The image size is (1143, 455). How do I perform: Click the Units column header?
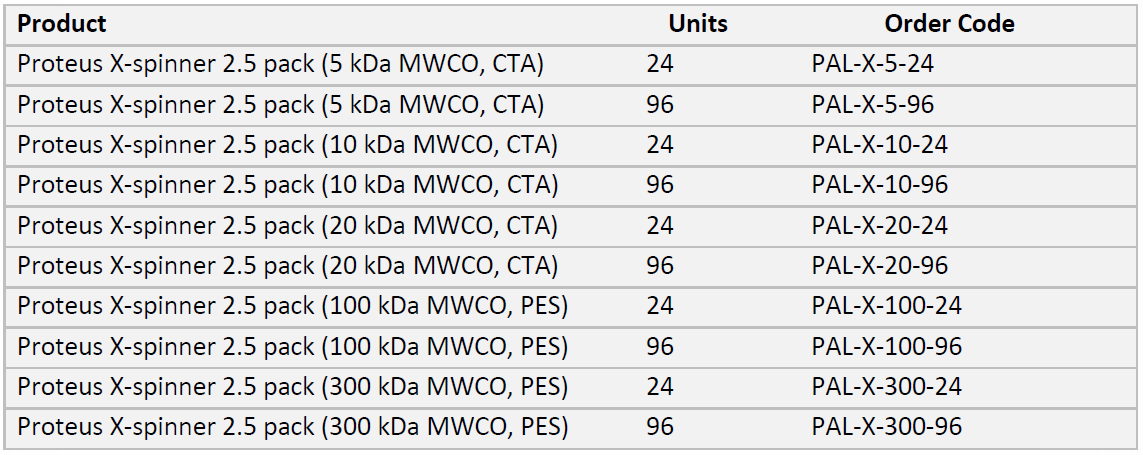click(698, 23)
